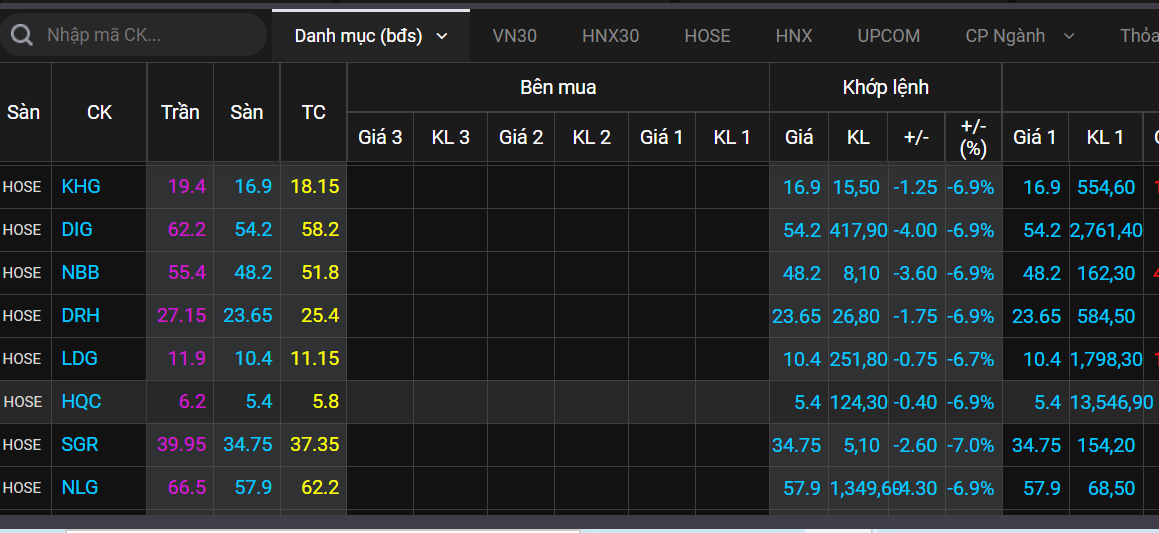Screen dimensions: 1159x533
Task: Click the TC reference price header
Action: coord(313,112)
